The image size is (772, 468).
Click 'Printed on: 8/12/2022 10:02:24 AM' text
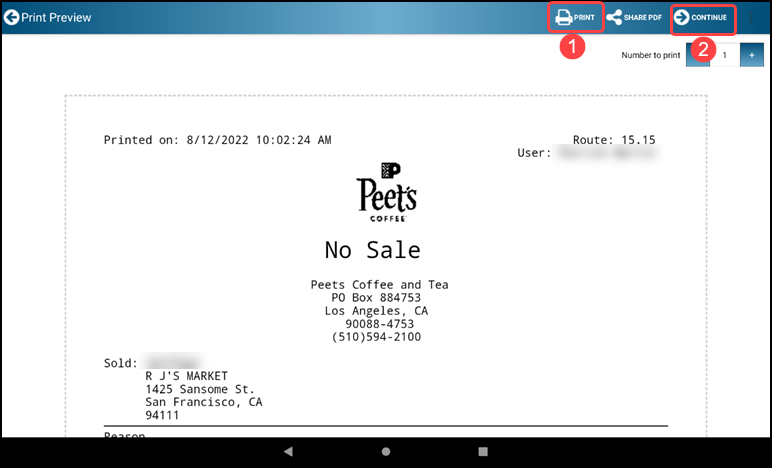point(217,140)
